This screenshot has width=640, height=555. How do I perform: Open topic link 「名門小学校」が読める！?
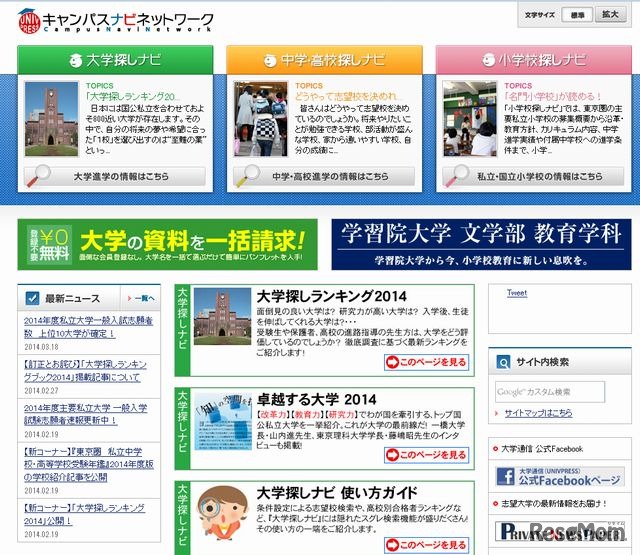[x=553, y=97]
